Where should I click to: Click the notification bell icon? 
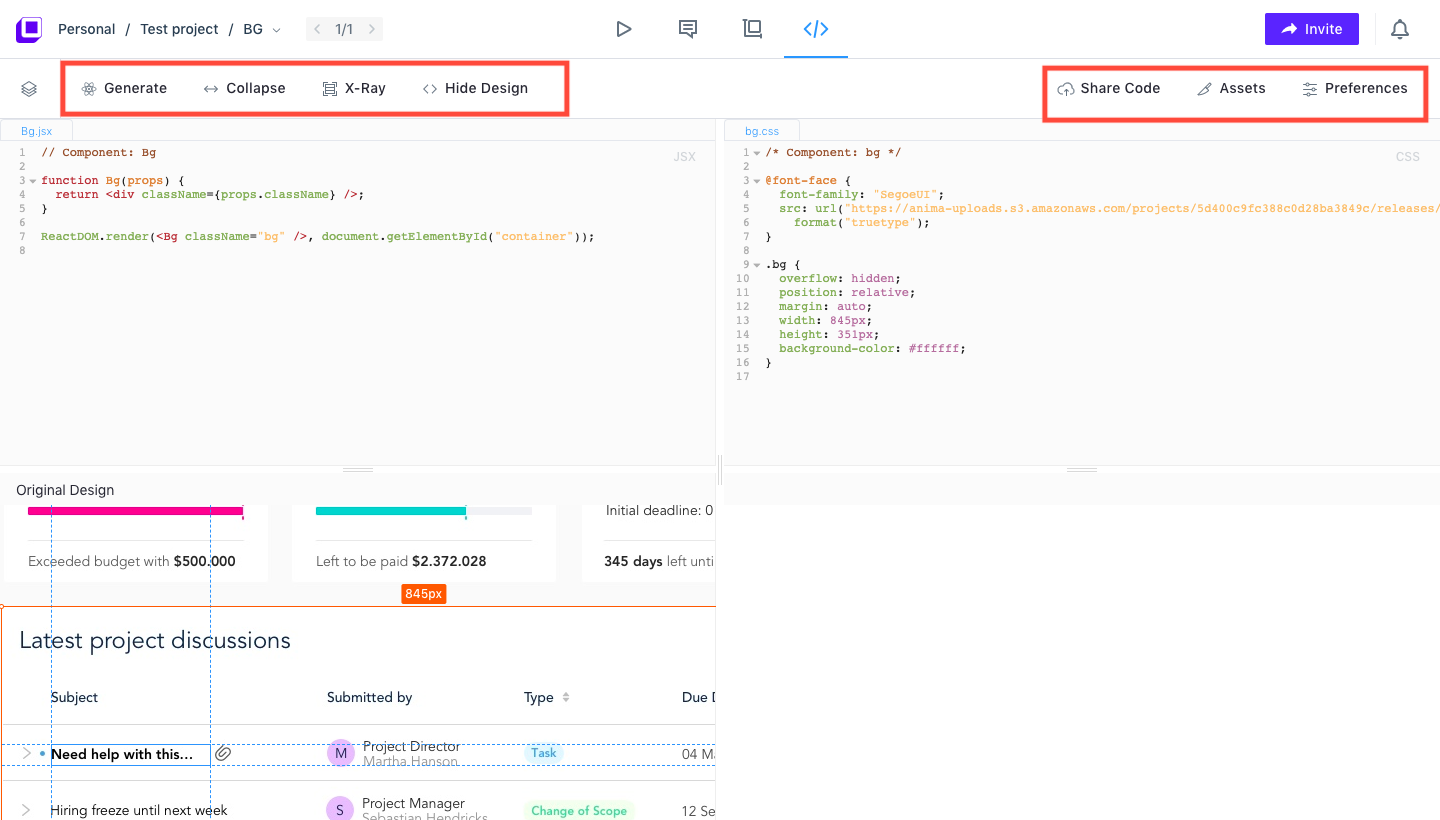[1400, 29]
